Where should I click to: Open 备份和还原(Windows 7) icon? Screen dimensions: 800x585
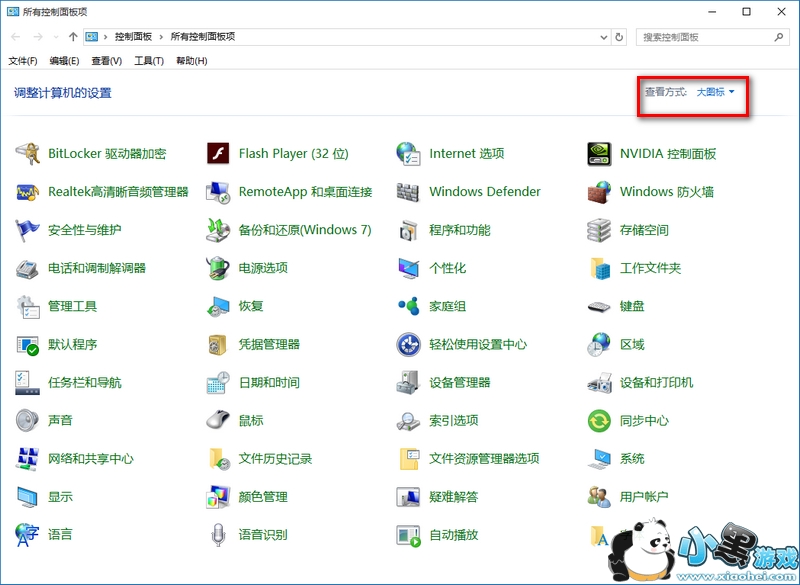pos(218,230)
